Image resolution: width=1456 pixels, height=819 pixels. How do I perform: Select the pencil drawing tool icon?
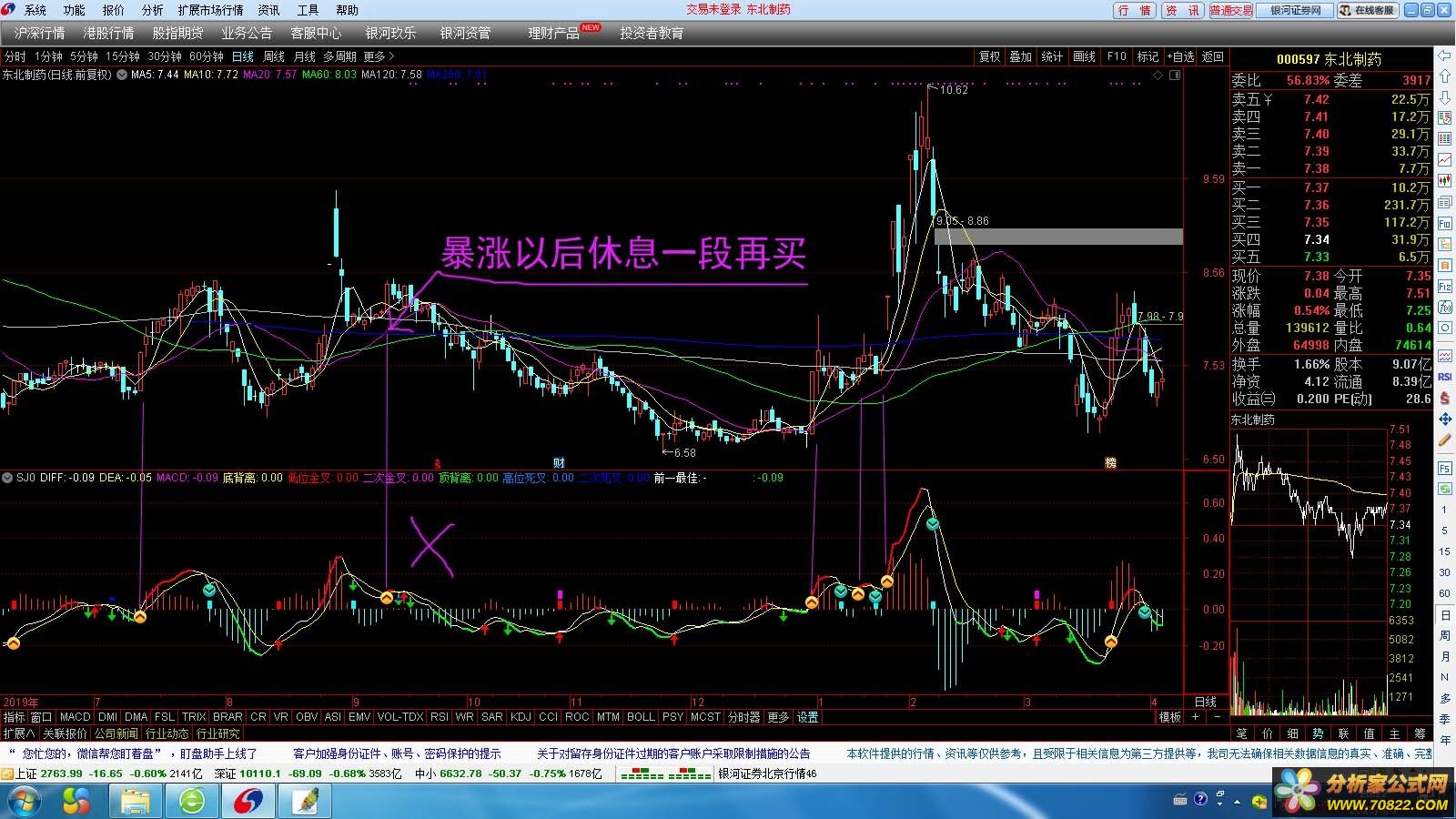click(1445, 440)
